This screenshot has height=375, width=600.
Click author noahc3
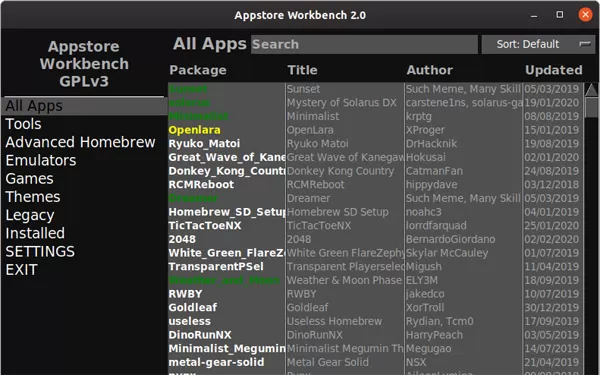(424, 212)
